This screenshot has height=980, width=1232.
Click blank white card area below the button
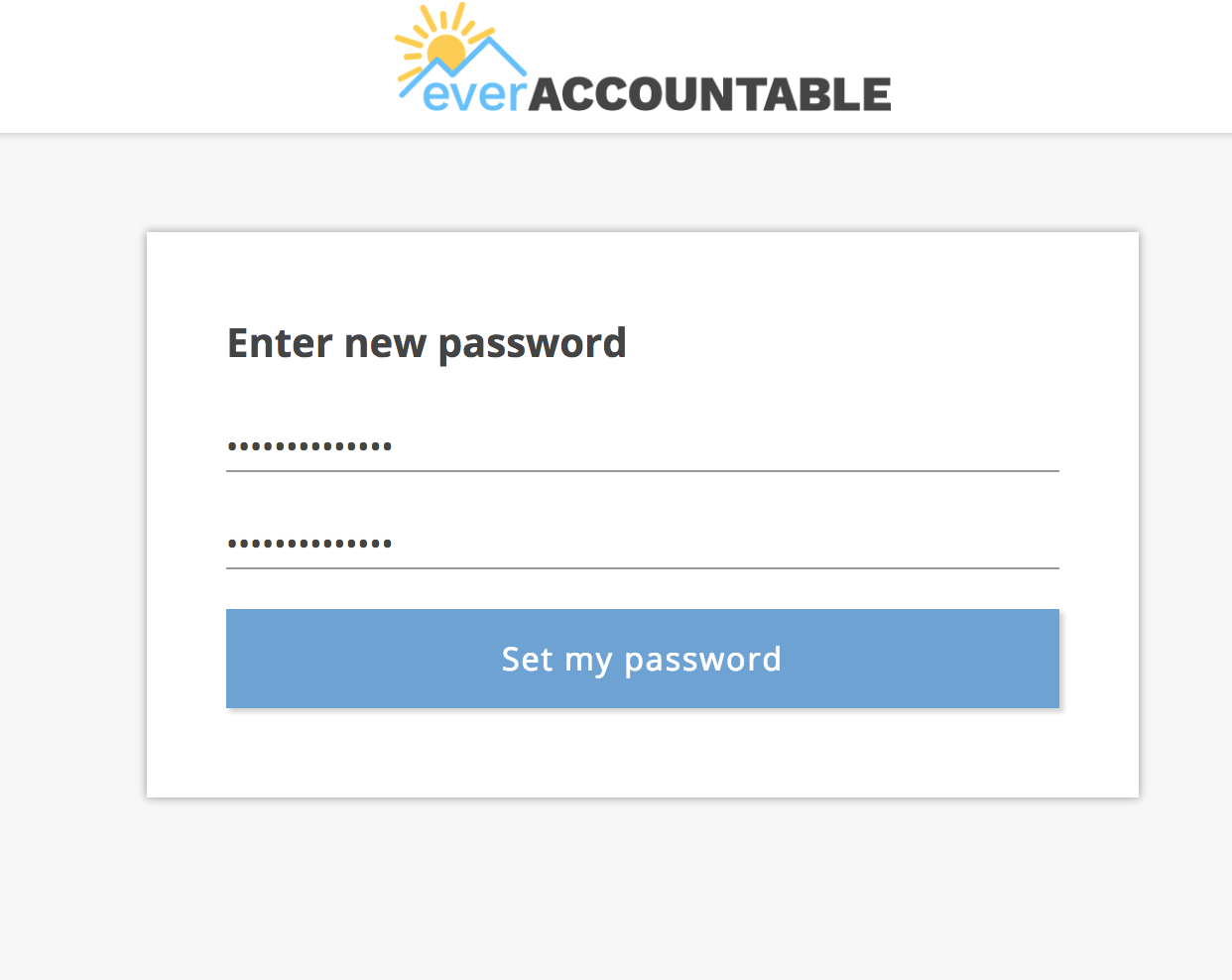[x=643, y=754]
